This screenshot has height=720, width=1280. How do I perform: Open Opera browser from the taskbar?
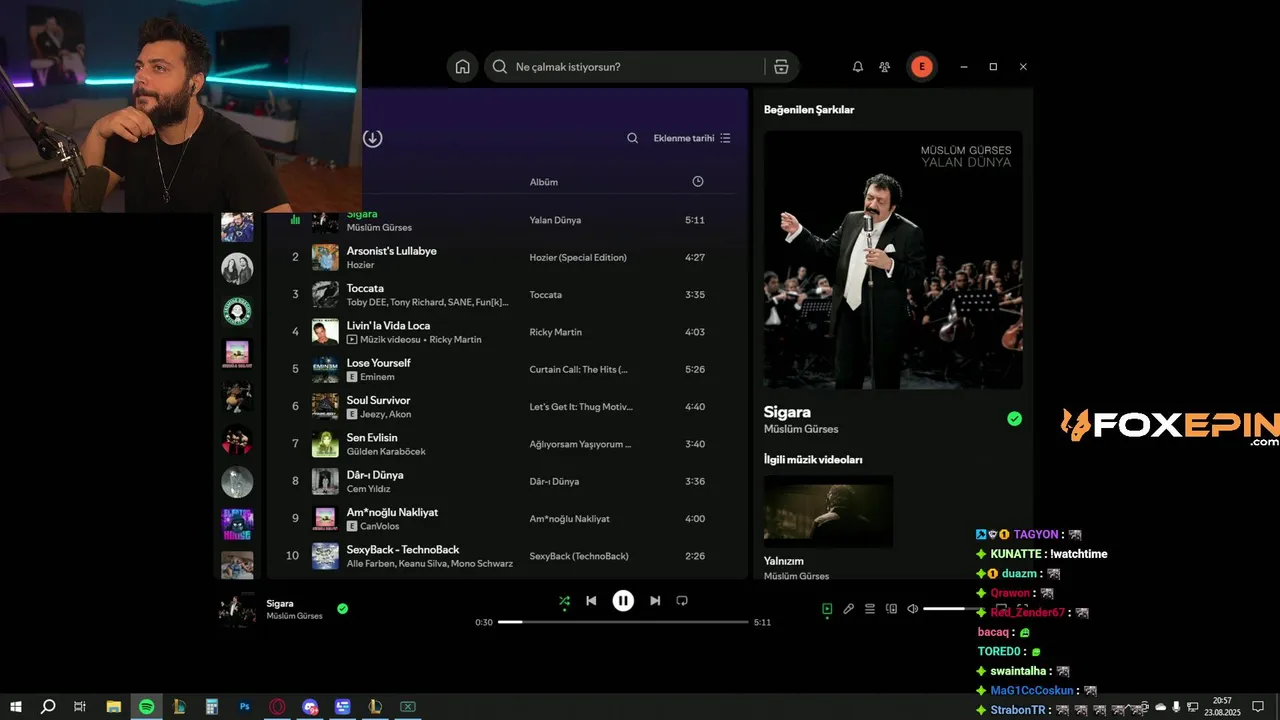[277, 707]
